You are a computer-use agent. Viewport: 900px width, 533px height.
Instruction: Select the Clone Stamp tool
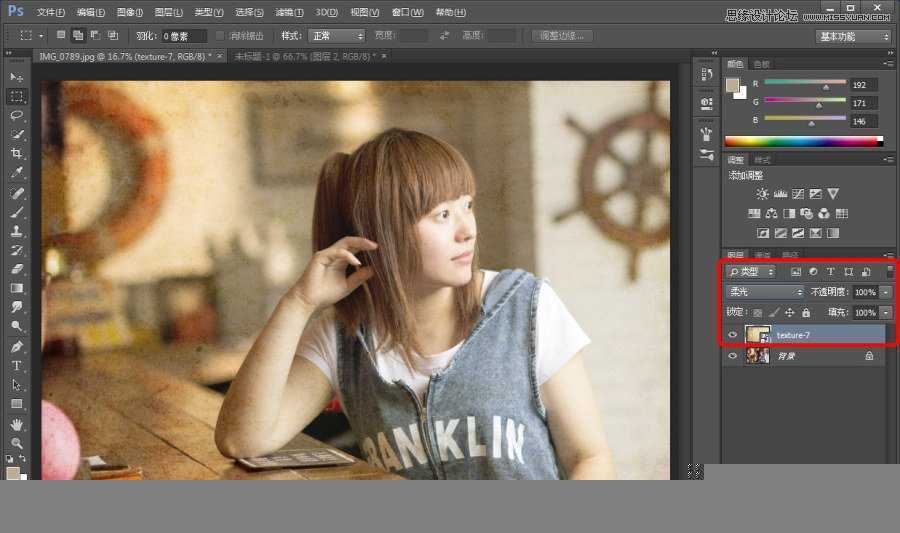tap(17, 231)
